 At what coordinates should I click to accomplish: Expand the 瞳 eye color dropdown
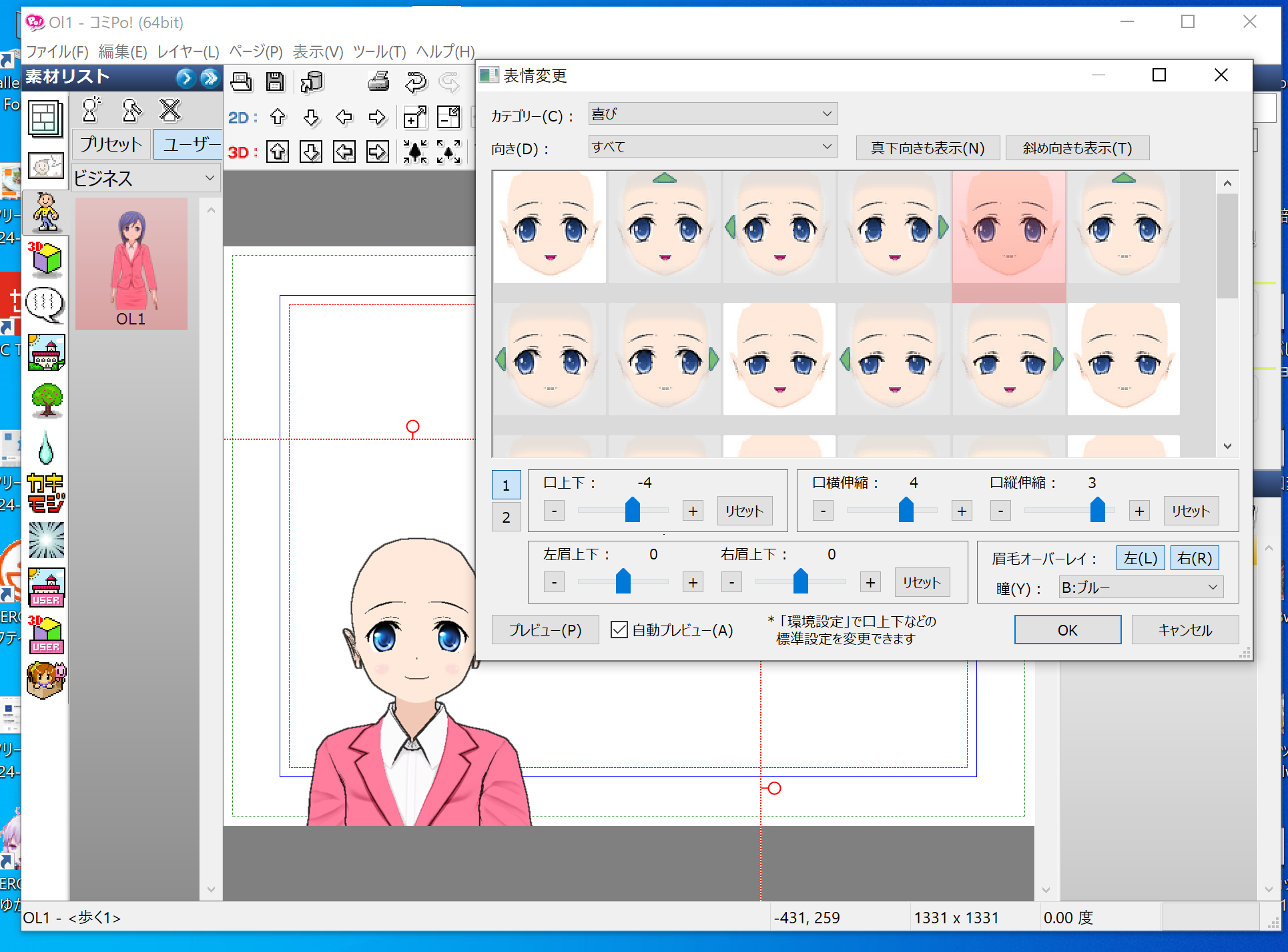1141,587
